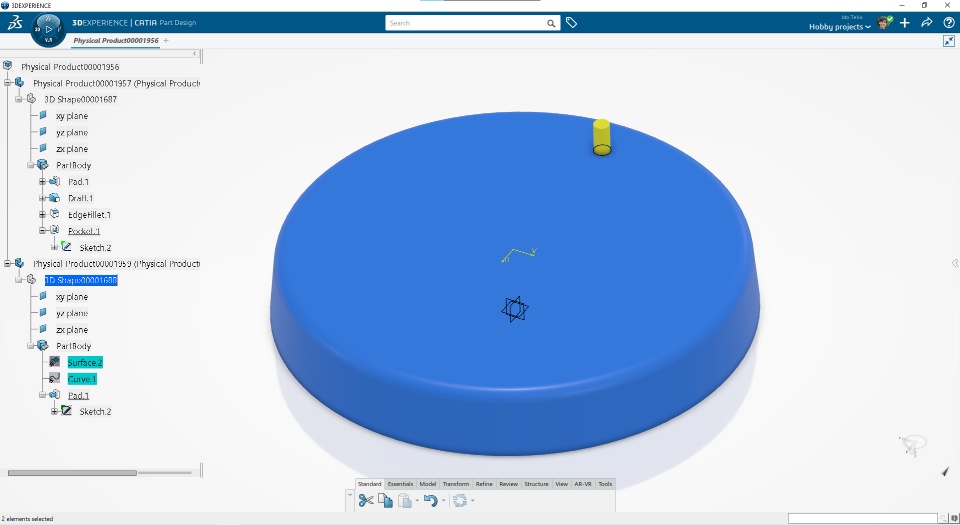Select the Draft.1 tree item
Viewport: 960px width, 525px height.
pos(80,198)
